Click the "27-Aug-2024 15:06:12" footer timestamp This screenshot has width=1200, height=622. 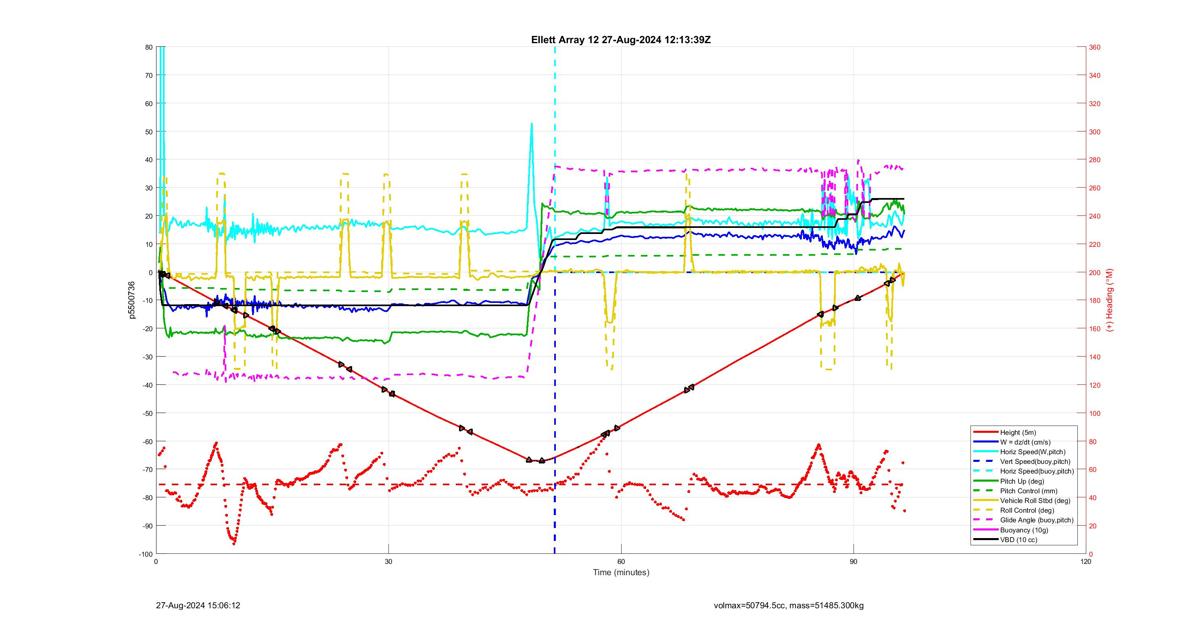pos(198,605)
